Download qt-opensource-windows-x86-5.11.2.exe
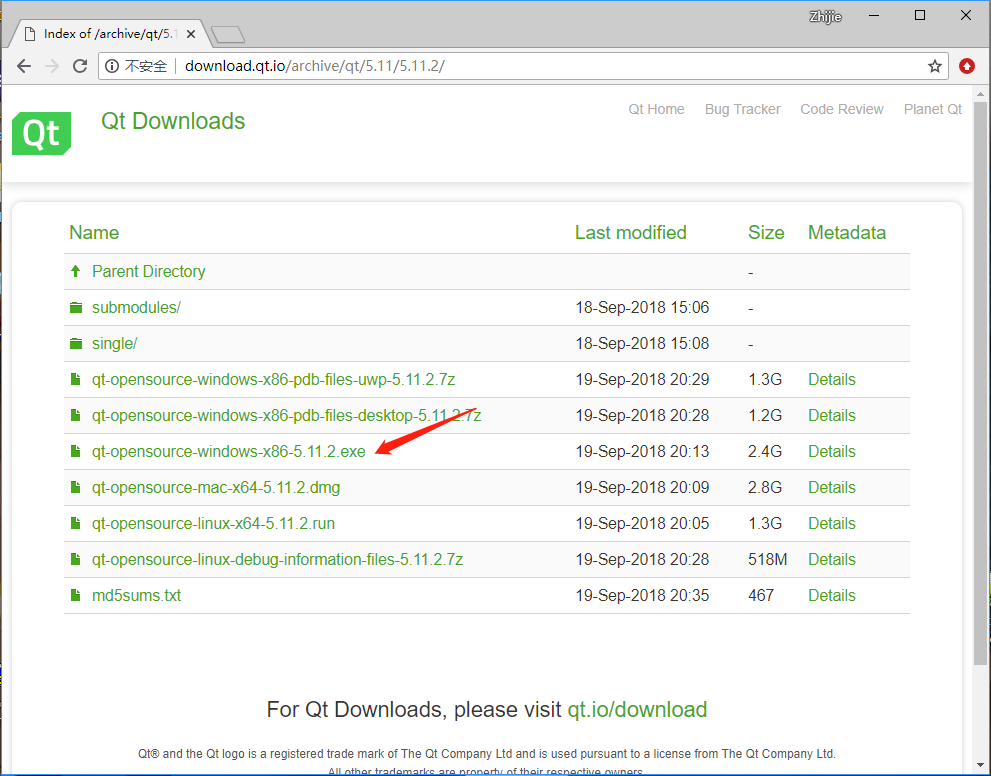This screenshot has width=991, height=776. point(229,451)
